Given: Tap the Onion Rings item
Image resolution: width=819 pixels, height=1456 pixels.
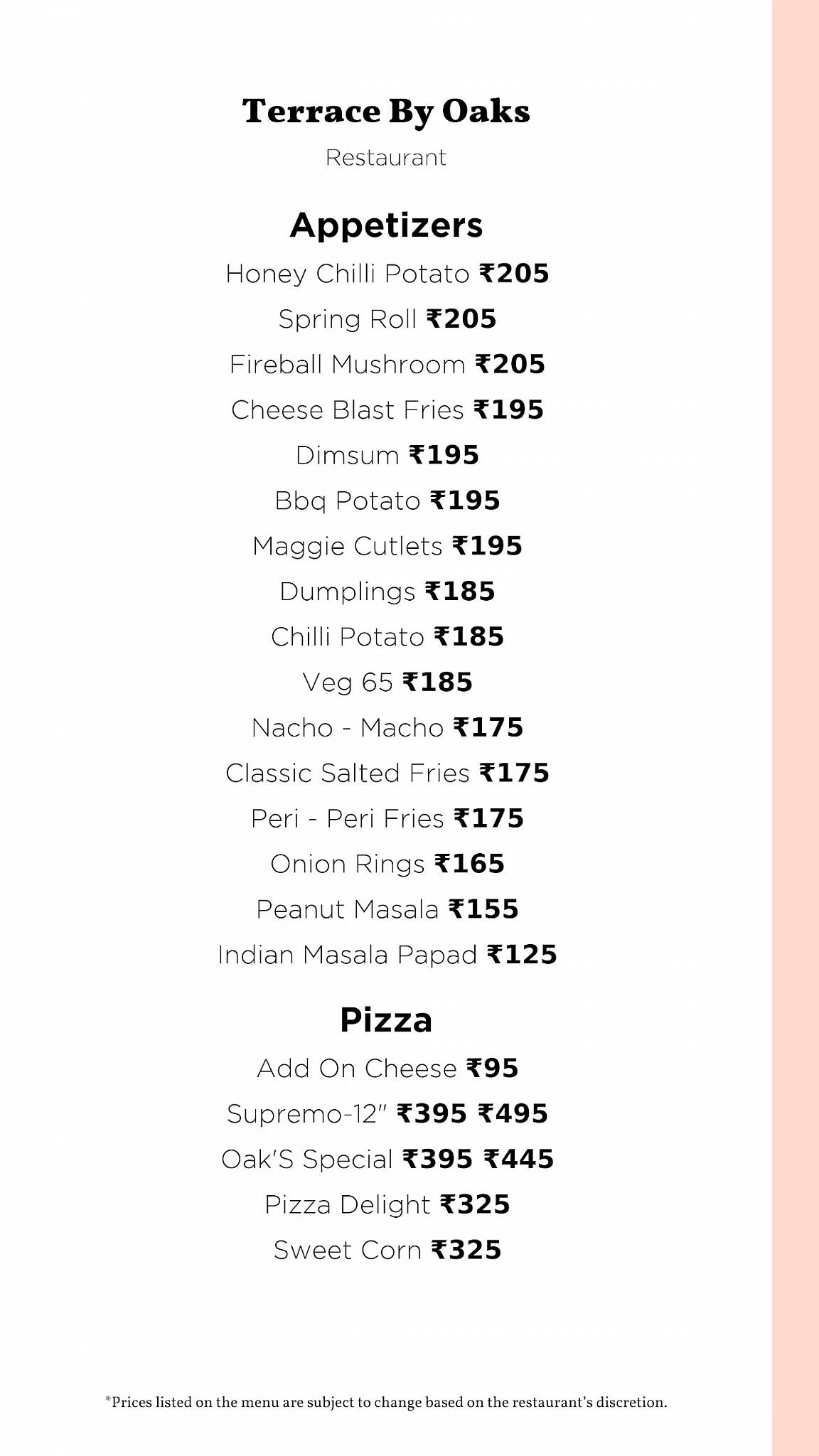Looking at the screenshot, I should coord(387,864).
